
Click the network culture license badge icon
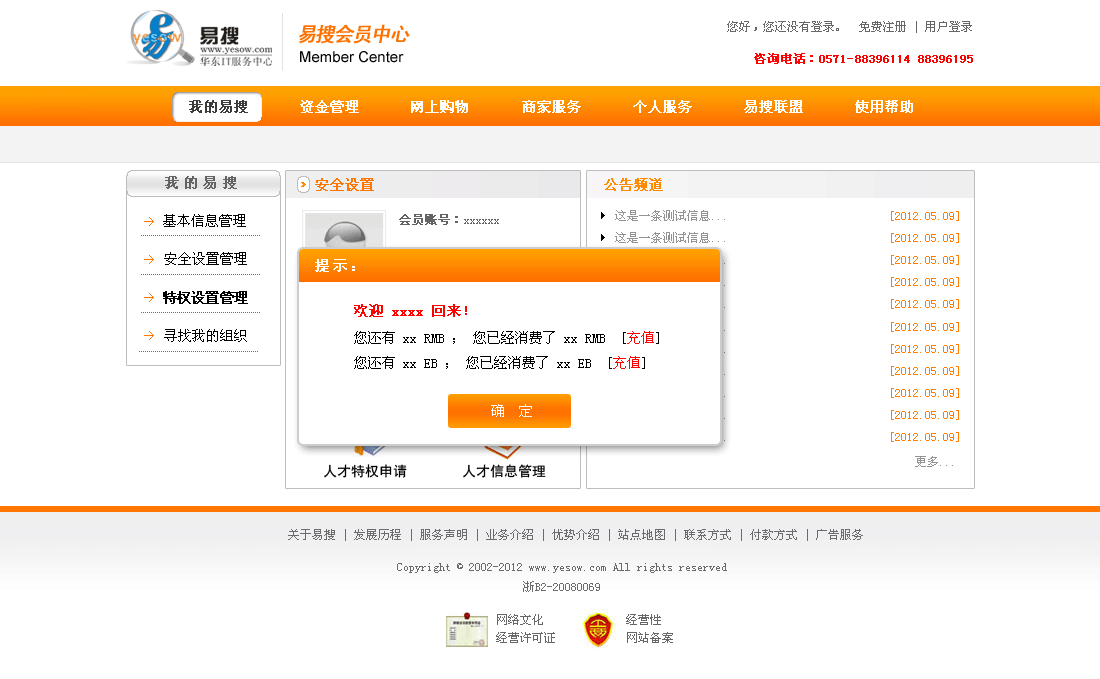[466, 630]
